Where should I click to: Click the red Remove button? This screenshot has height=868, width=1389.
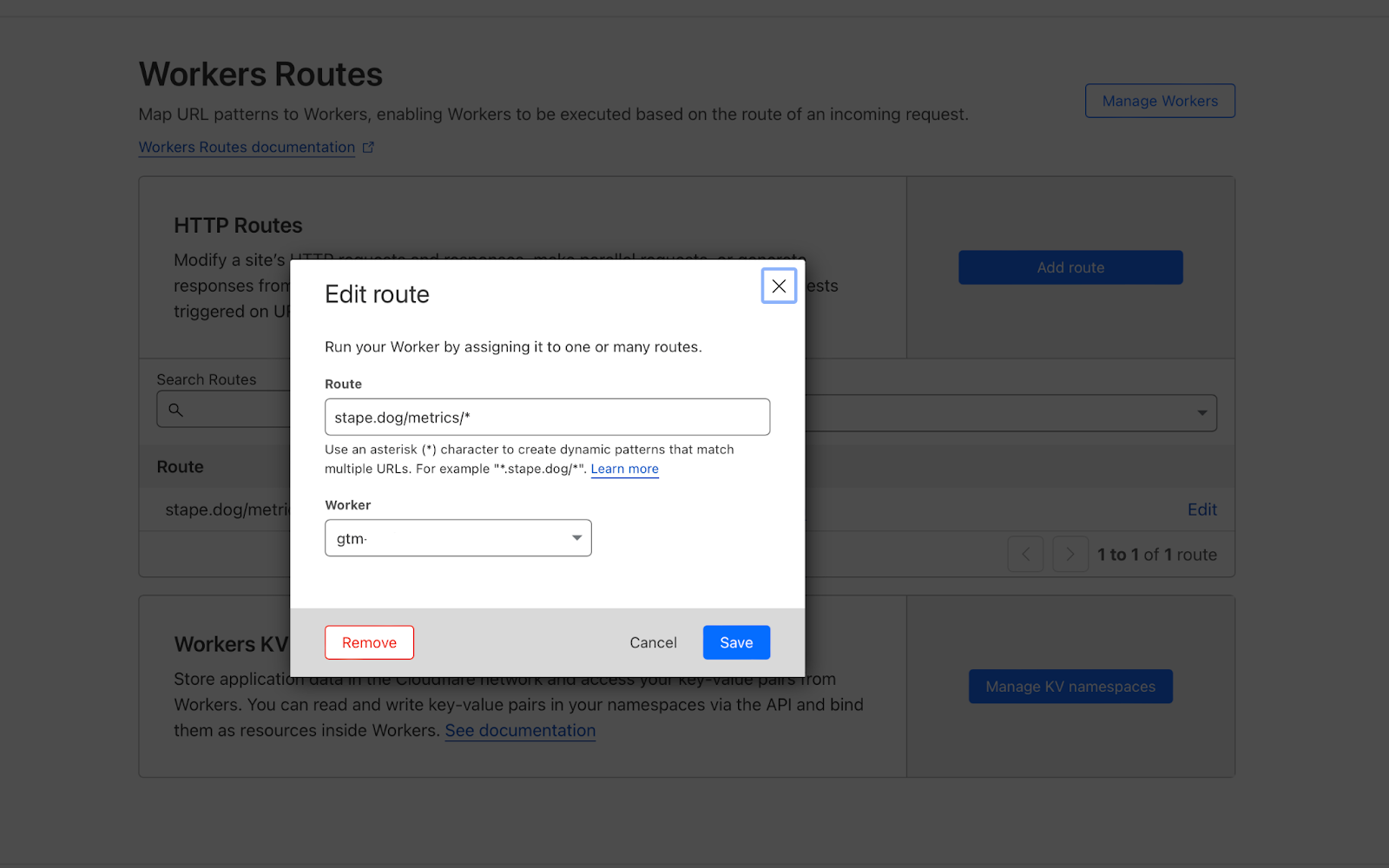[x=369, y=642]
